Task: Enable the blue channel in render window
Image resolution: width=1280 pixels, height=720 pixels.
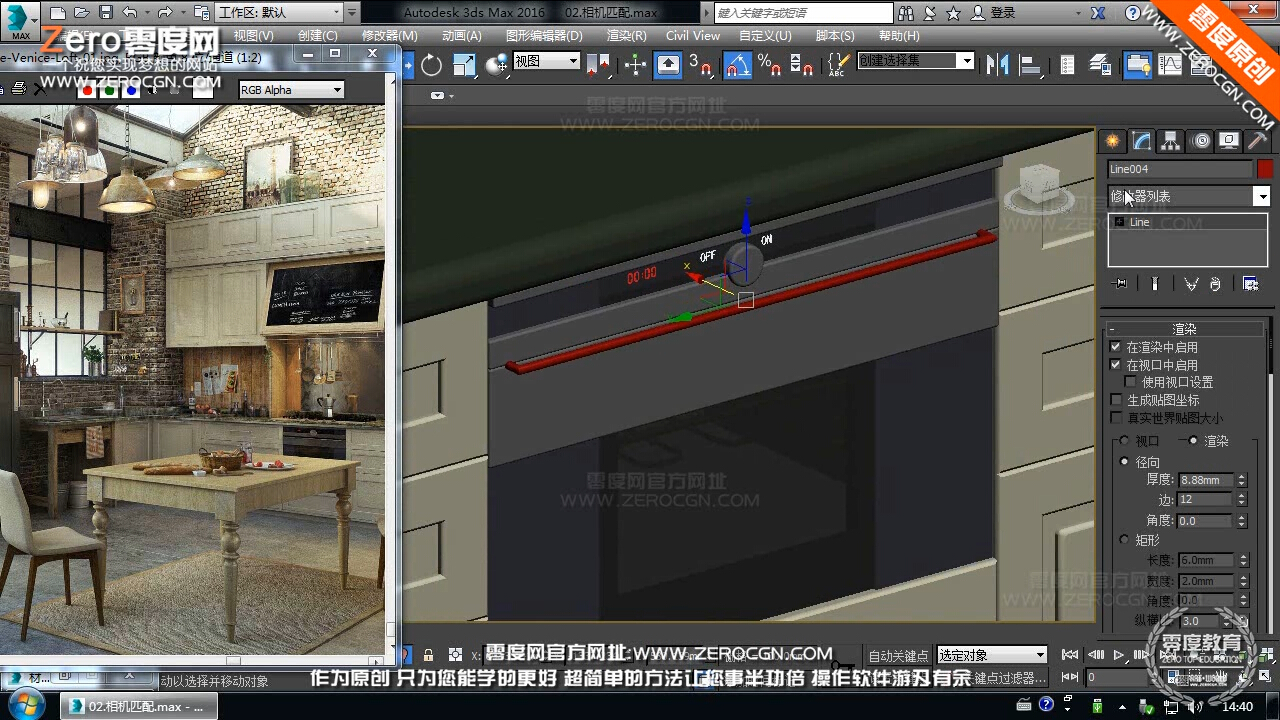Action: click(131, 90)
